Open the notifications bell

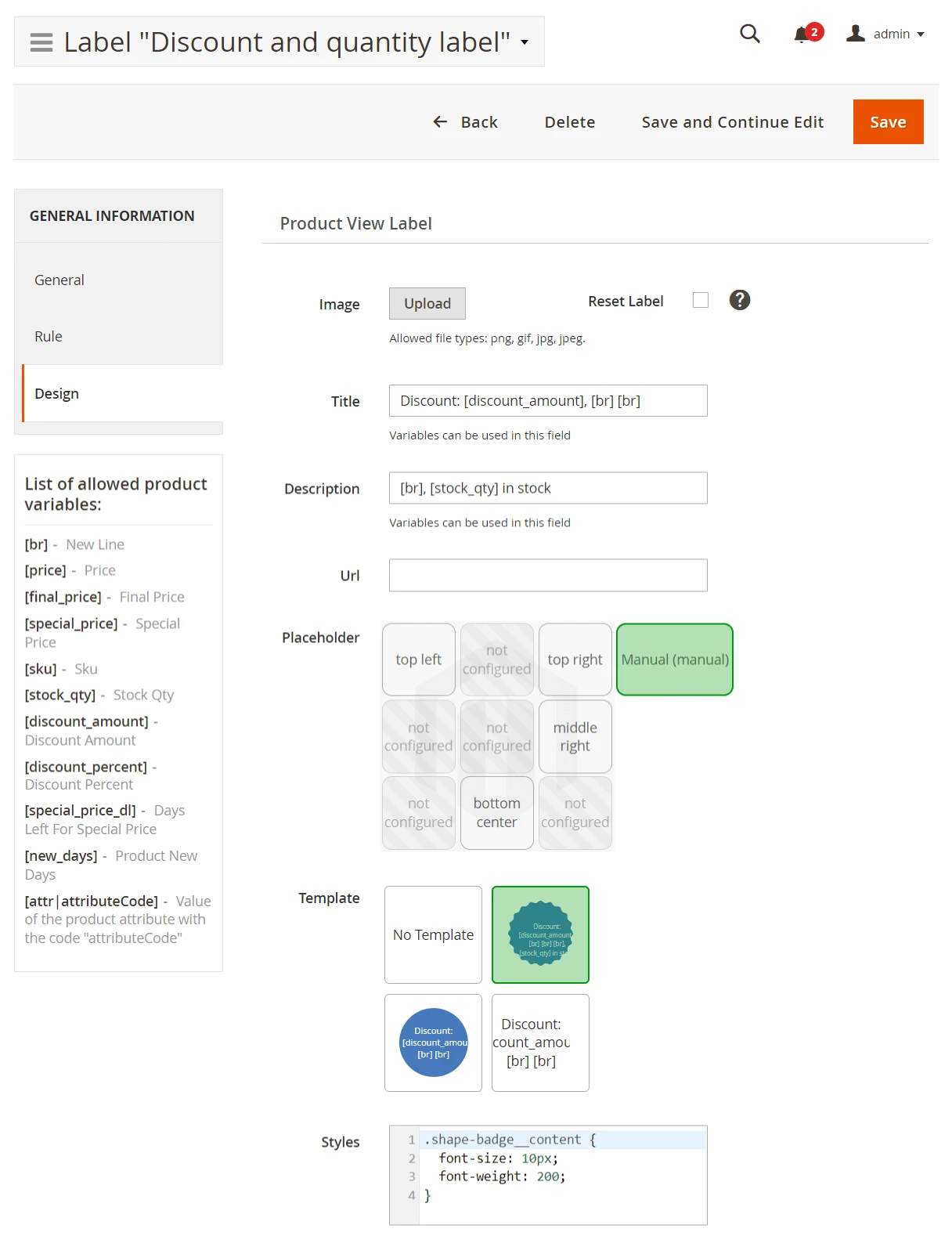(x=802, y=34)
